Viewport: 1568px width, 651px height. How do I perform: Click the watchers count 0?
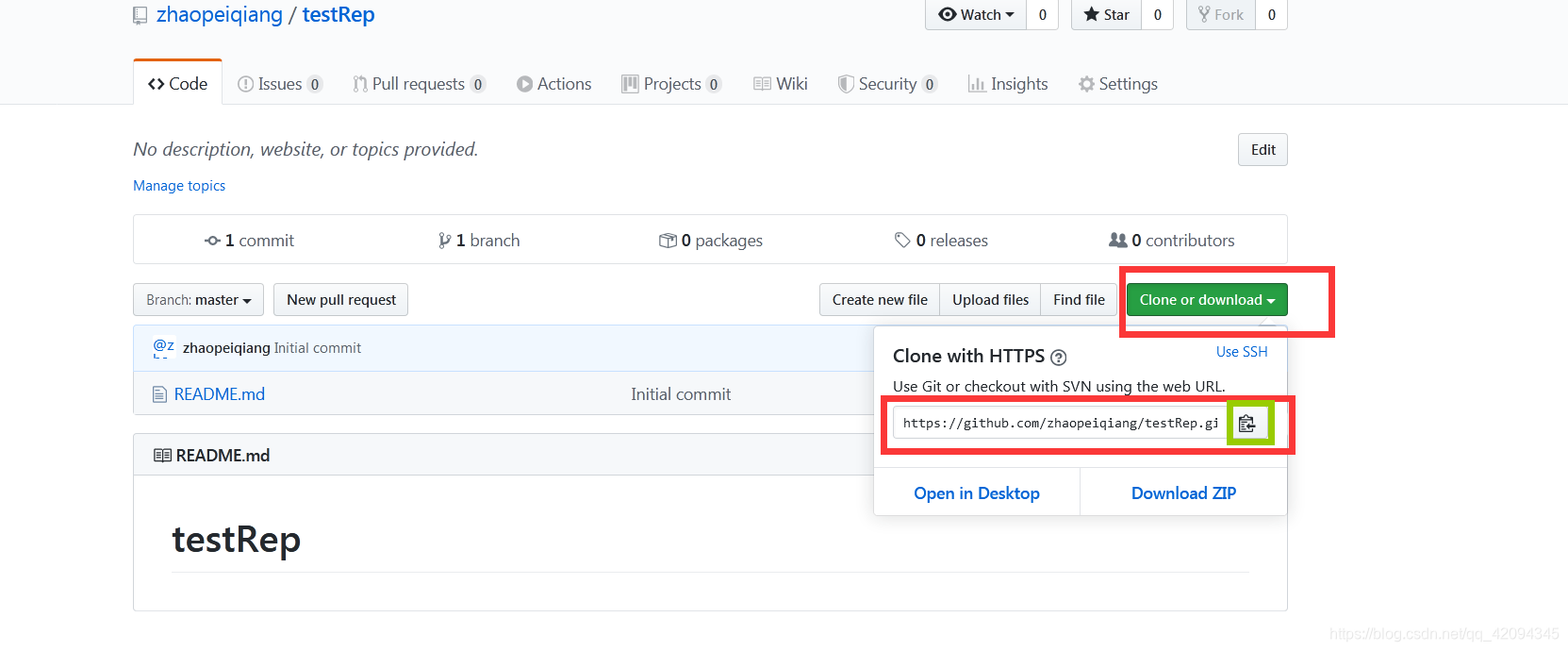pos(1043,14)
